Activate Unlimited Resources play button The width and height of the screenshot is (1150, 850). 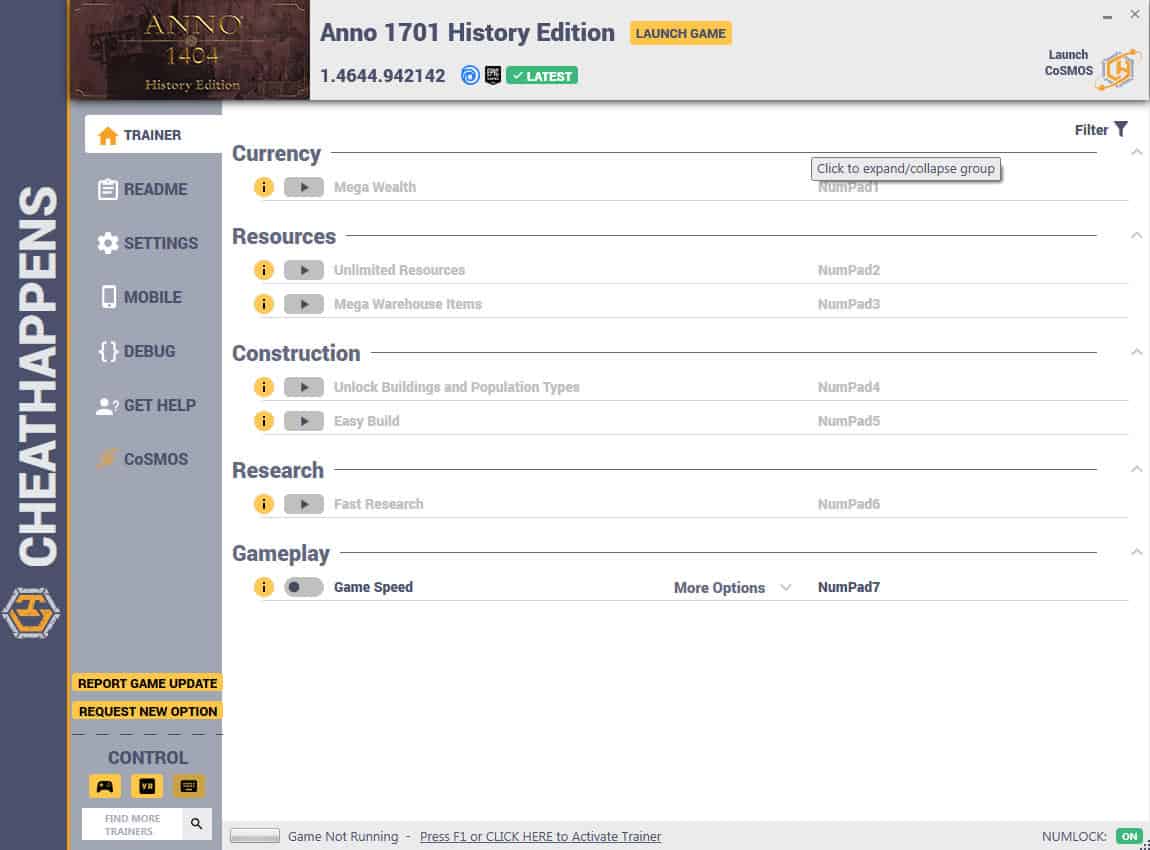pos(304,270)
